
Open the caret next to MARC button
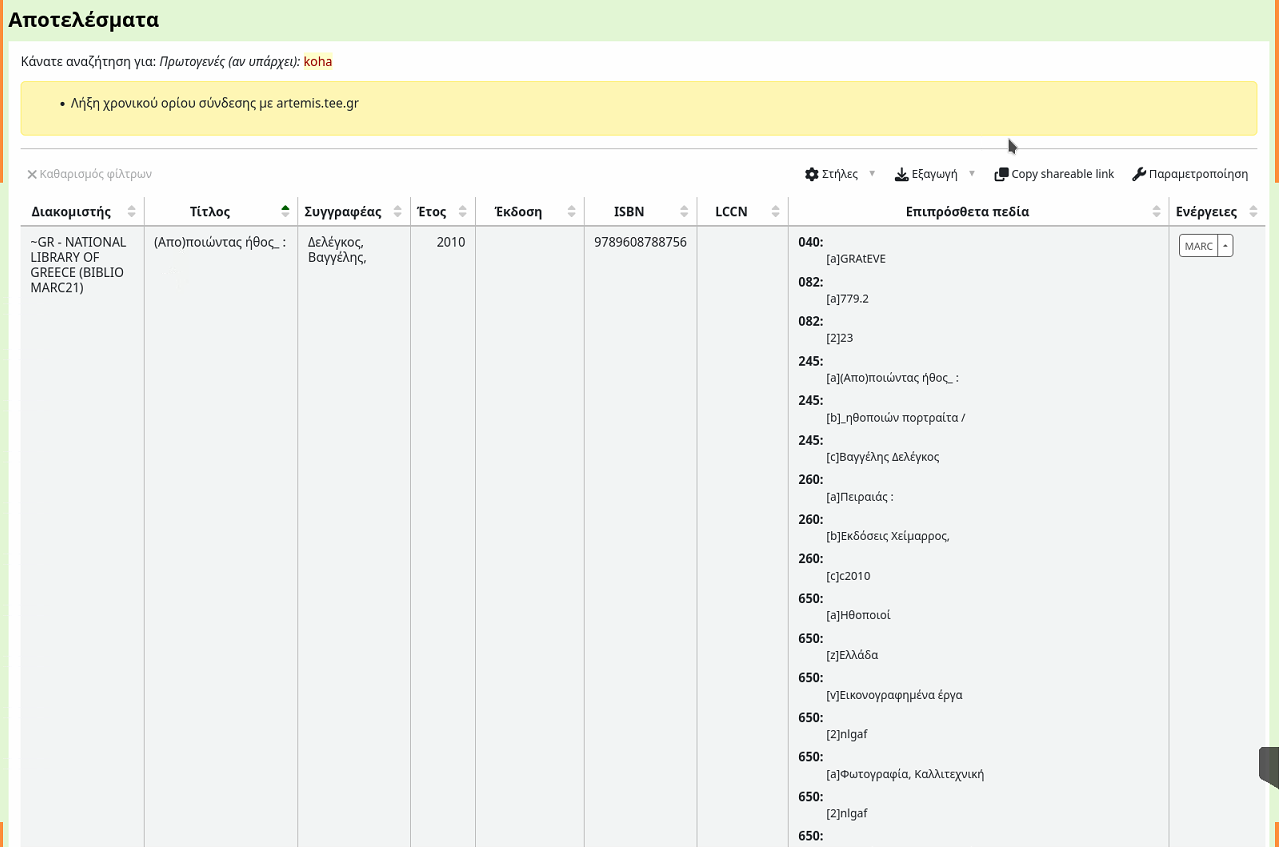click(x=1226, y=246)
